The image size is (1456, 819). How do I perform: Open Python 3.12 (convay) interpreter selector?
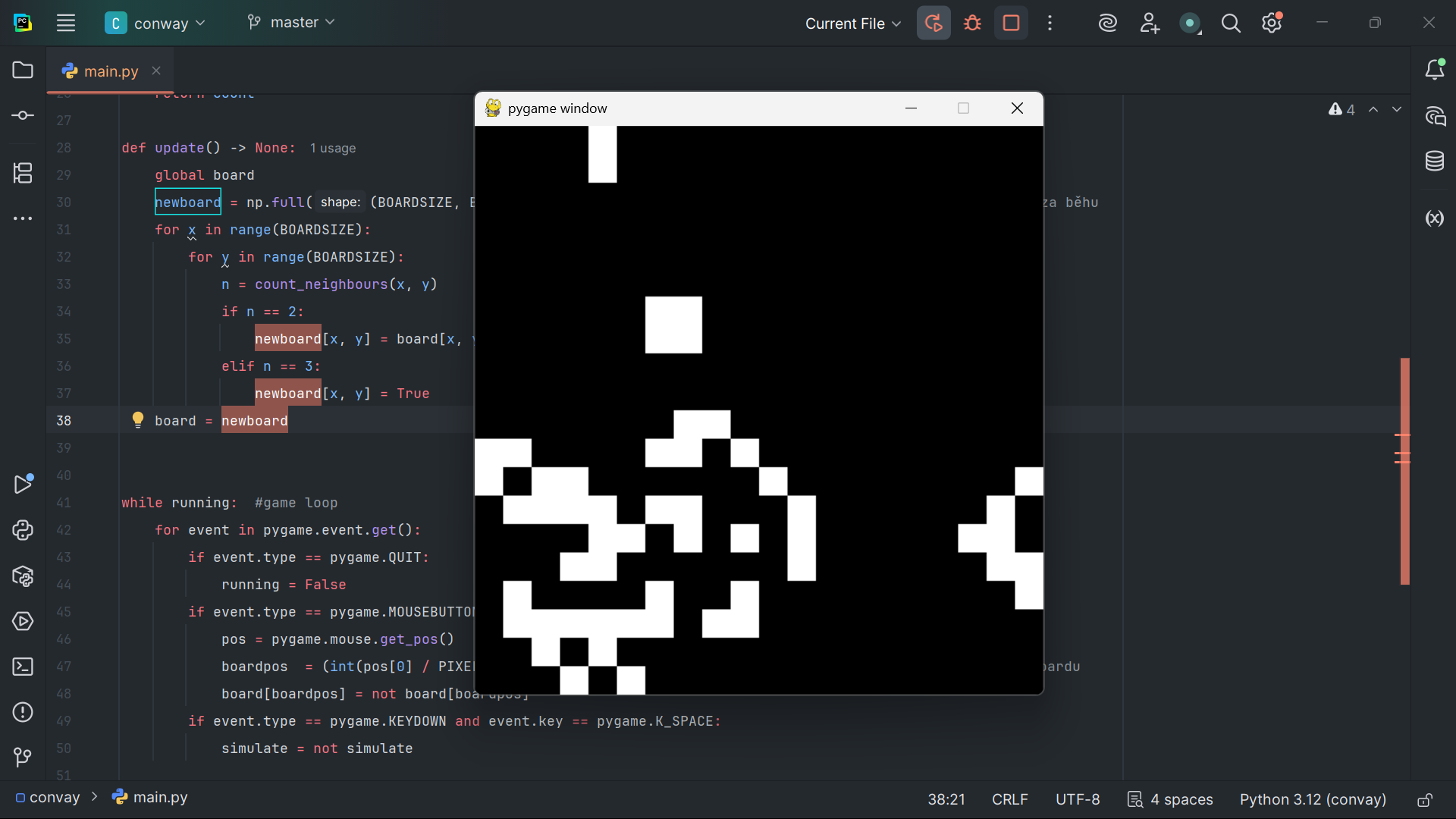[1313, 799]
